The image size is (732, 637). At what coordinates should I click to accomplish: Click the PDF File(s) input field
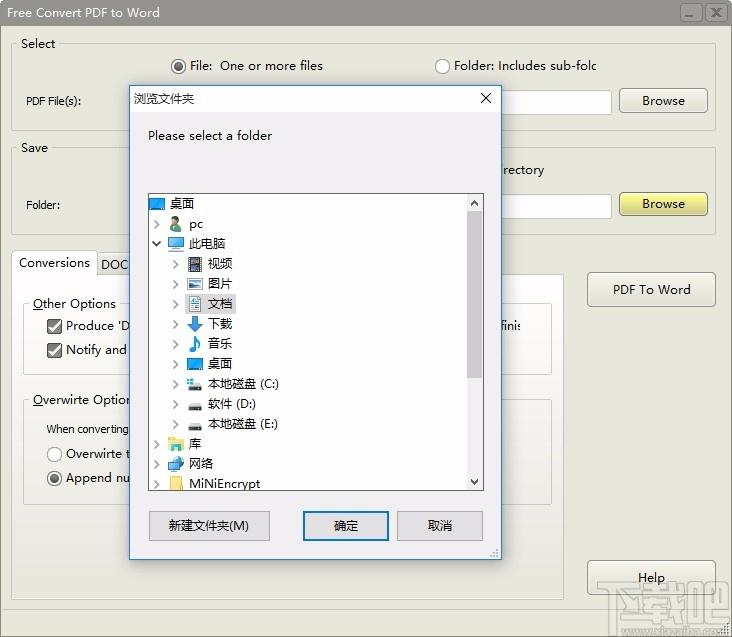556,102
